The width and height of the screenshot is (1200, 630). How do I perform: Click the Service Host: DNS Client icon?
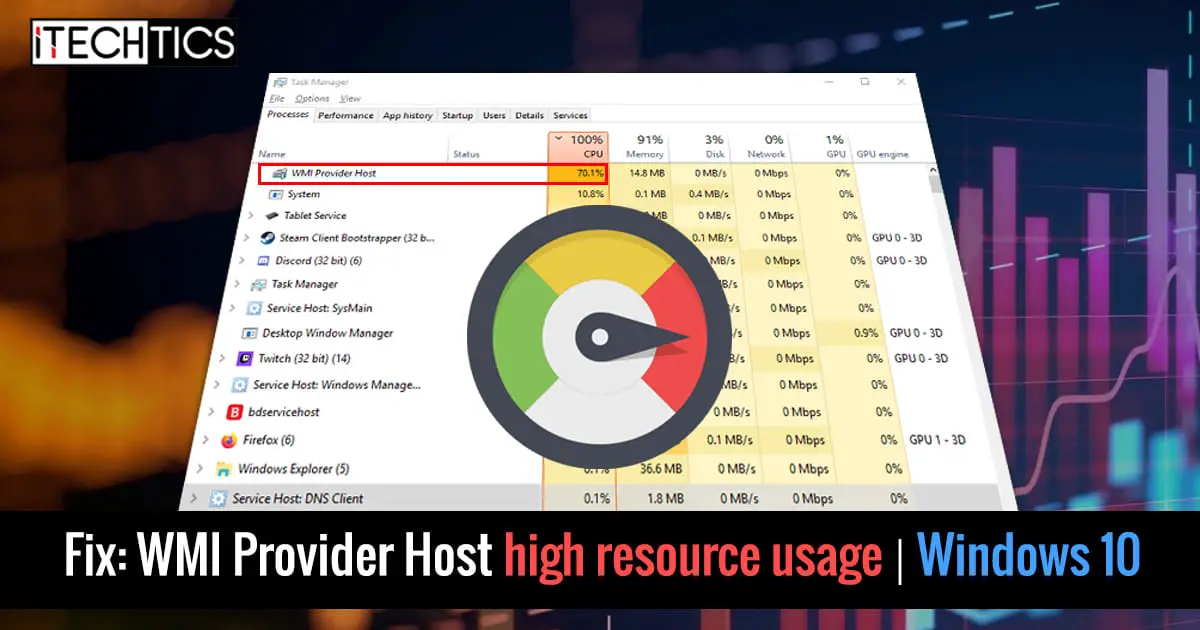click(x=217, y=498)
